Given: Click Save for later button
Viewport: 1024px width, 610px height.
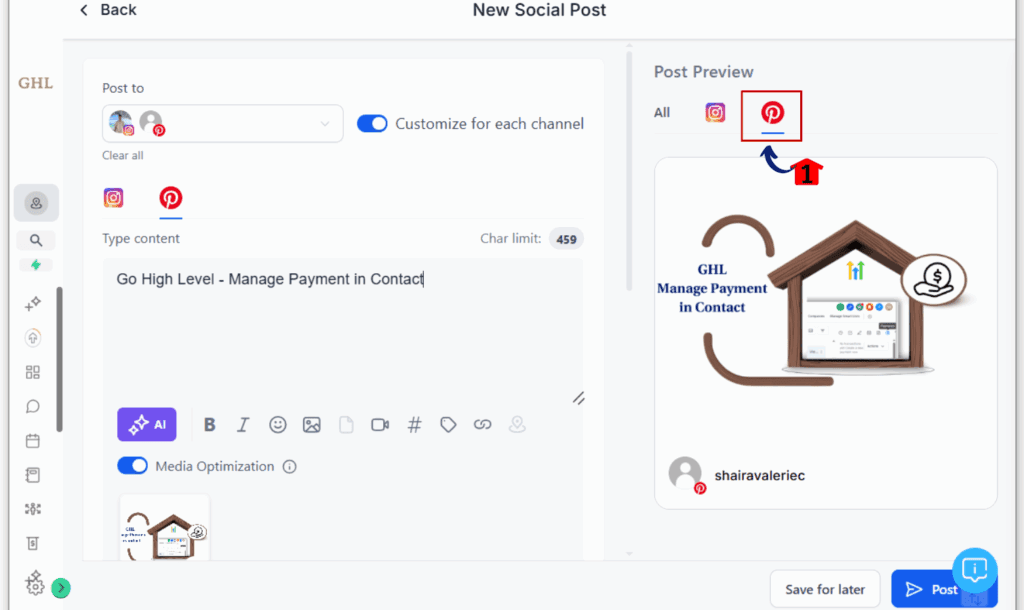Looking at the screenshot, I should pos(825,589).
